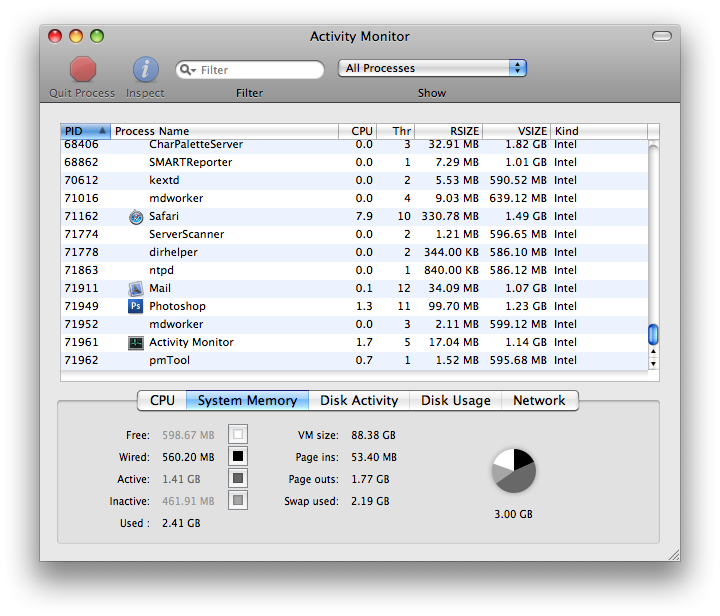Click Safari's 330.78 MB RSIZE value
The image size is (720, 616).
click(x=450, y=216)
